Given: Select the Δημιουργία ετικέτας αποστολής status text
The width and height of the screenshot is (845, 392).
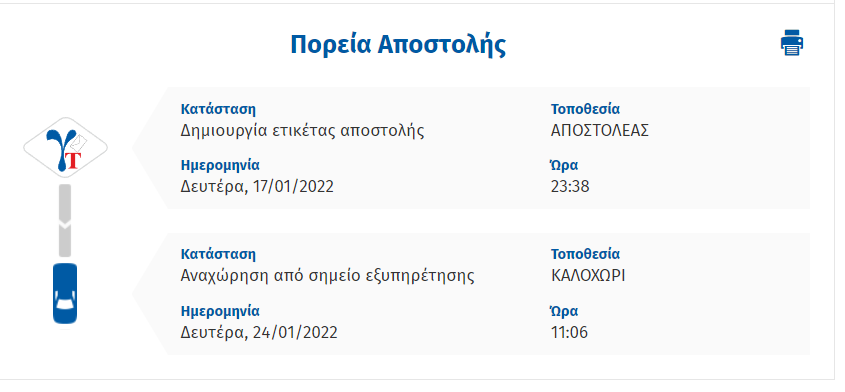Looking at the screenshot, I should click(302, 131).
